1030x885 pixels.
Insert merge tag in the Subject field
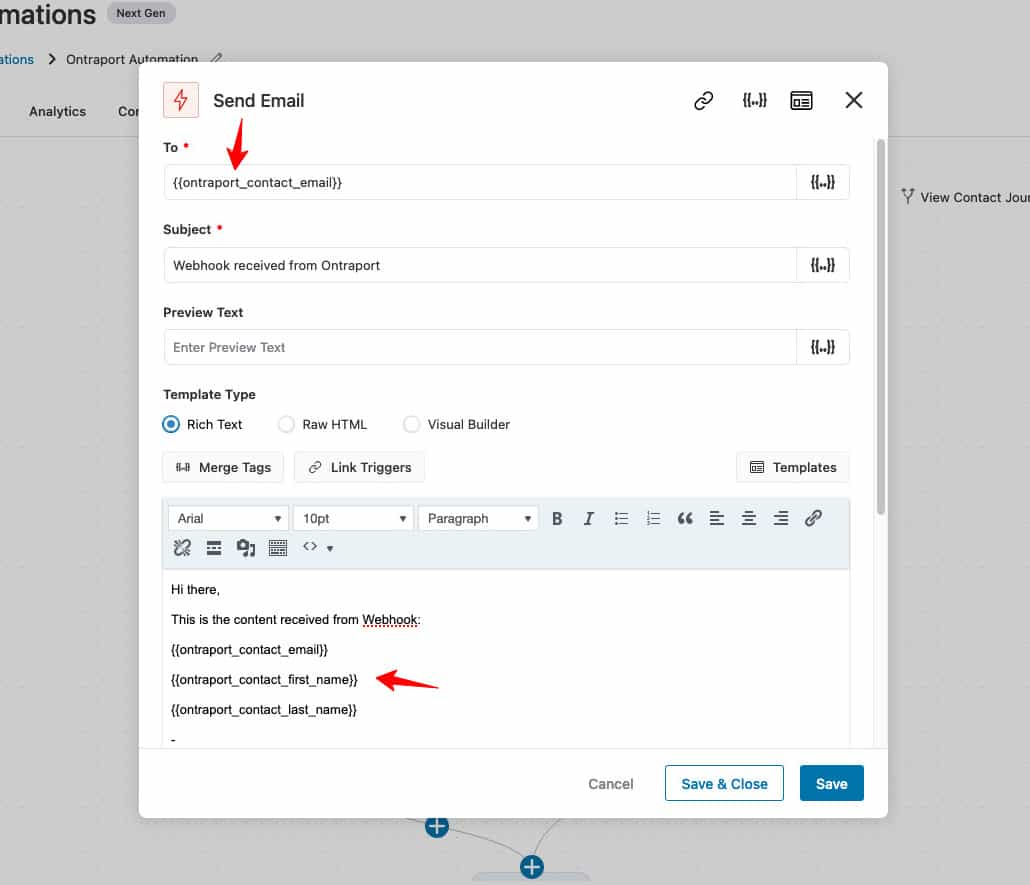click(822, 265)
